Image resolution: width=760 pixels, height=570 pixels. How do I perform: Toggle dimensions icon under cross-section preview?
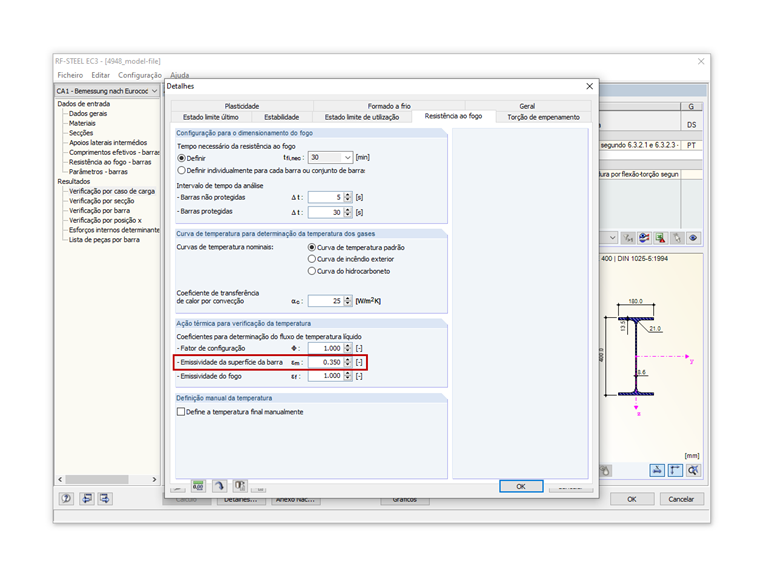675,470
